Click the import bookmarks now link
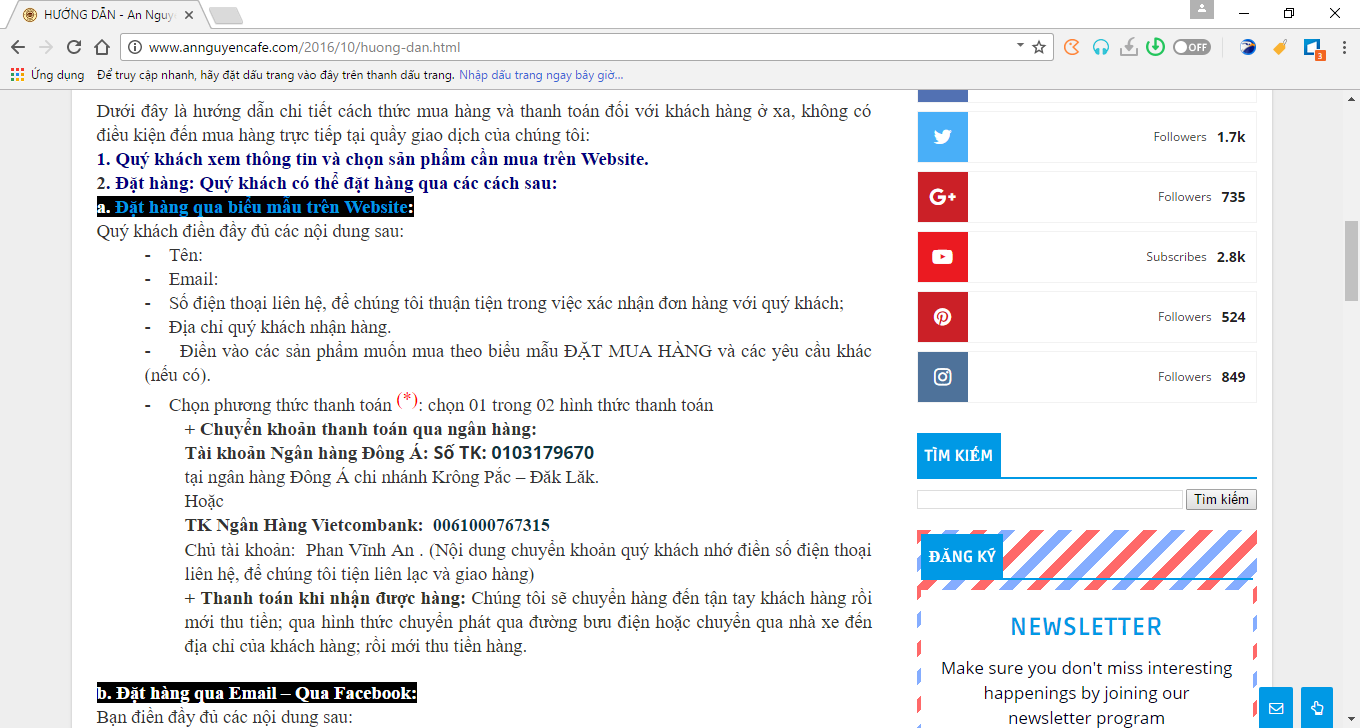Screen dimensions: 1360x728 click(x=541, y=75)
